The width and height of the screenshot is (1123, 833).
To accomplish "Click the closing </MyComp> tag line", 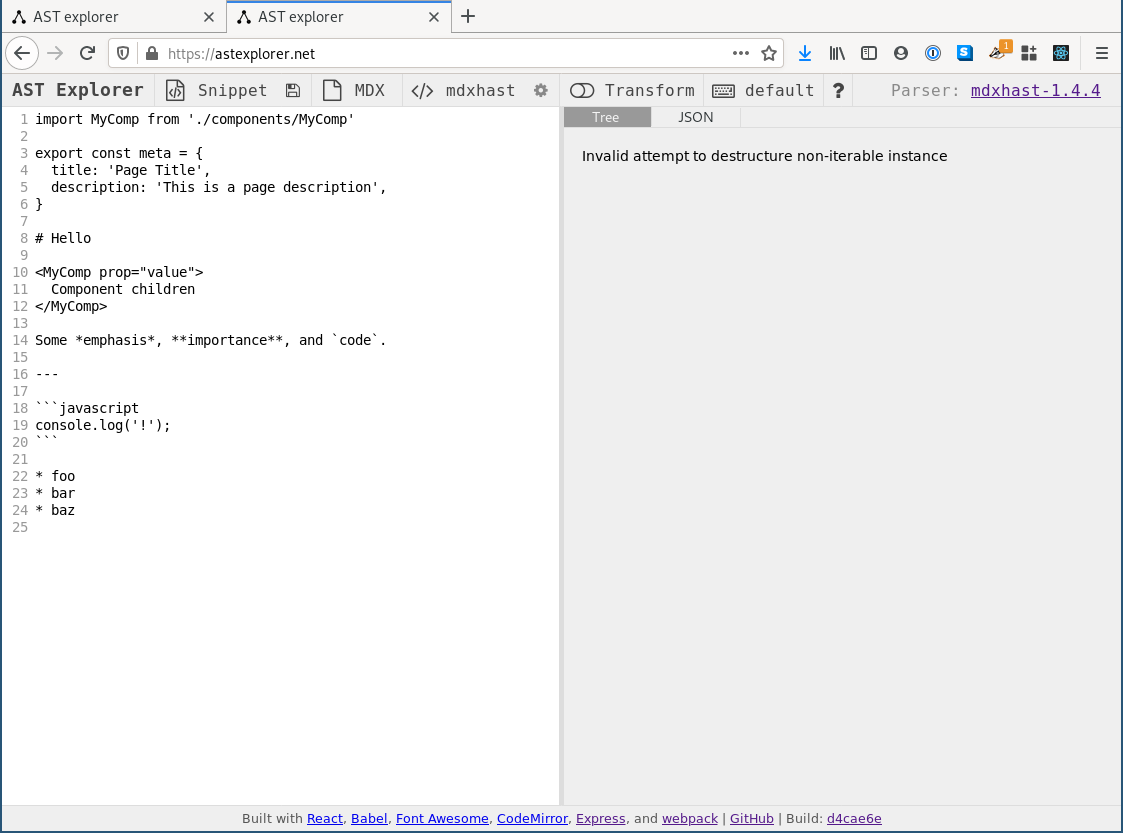I will click(71, 307).
